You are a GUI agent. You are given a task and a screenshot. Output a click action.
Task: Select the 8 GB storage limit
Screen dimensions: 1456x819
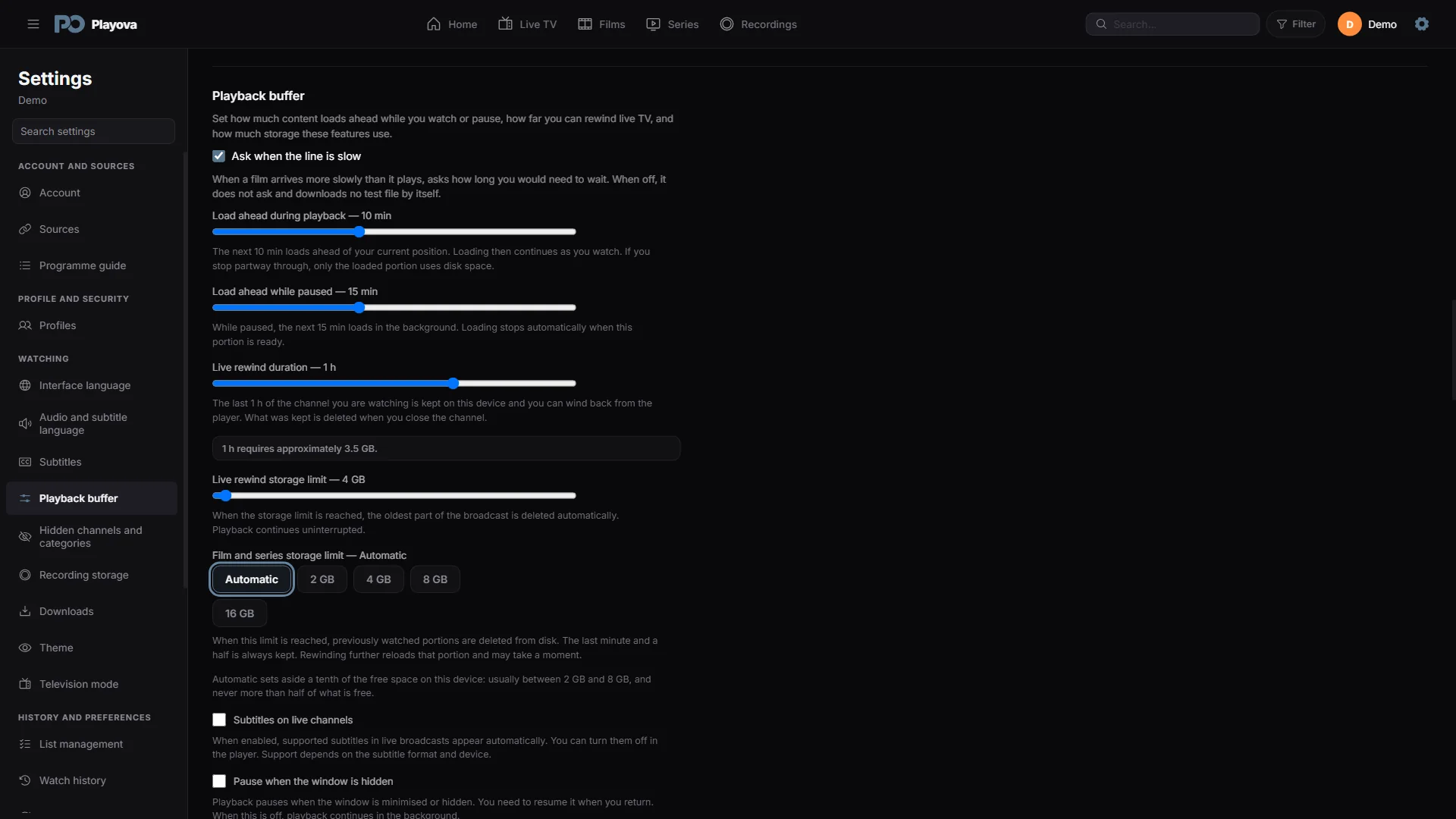[x=435, y=579]
